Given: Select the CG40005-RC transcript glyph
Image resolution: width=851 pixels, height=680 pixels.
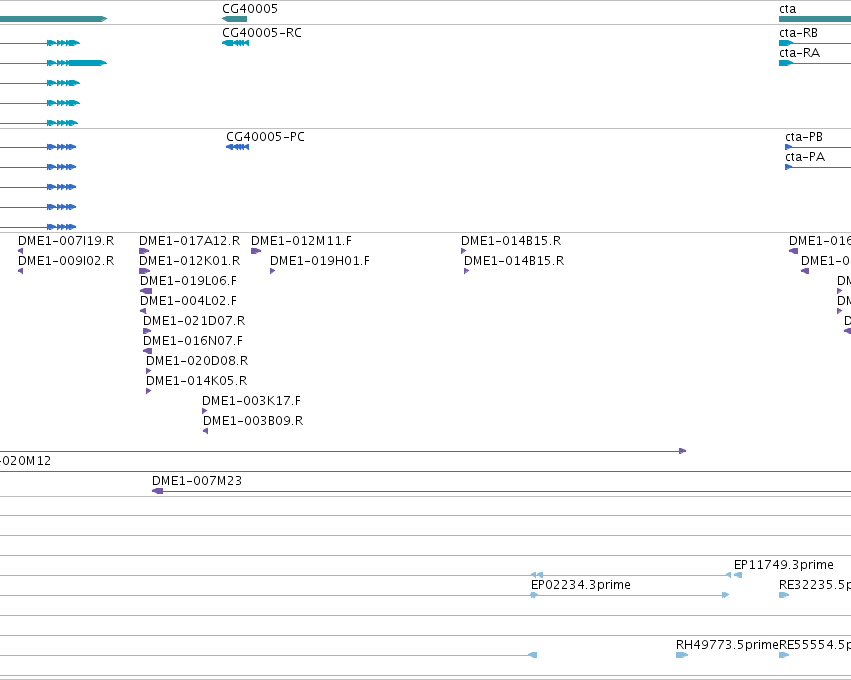Looking at the screenshot, I should tap(236, 43).
